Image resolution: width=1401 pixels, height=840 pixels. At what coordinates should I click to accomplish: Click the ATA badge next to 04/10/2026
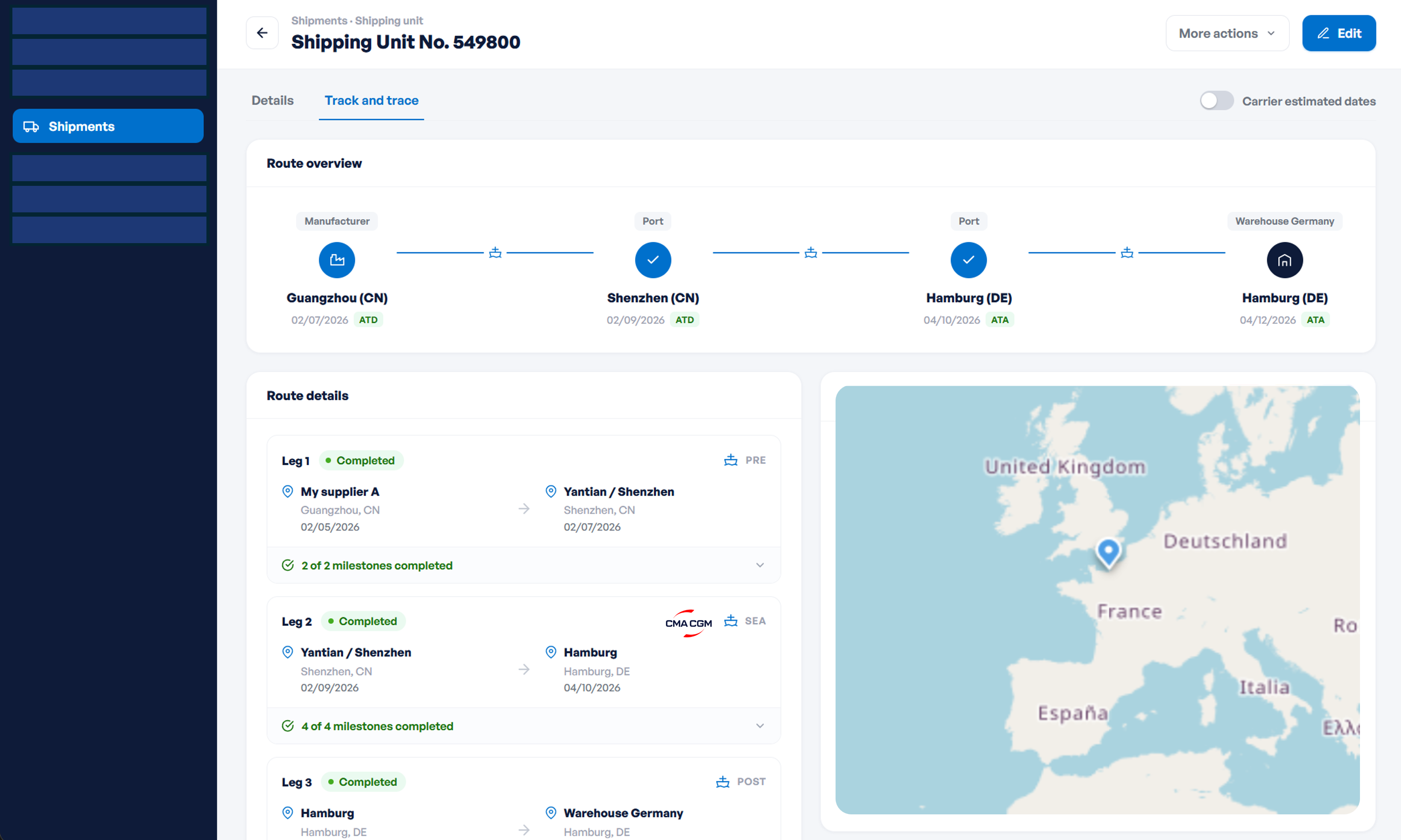(1000, 320)
